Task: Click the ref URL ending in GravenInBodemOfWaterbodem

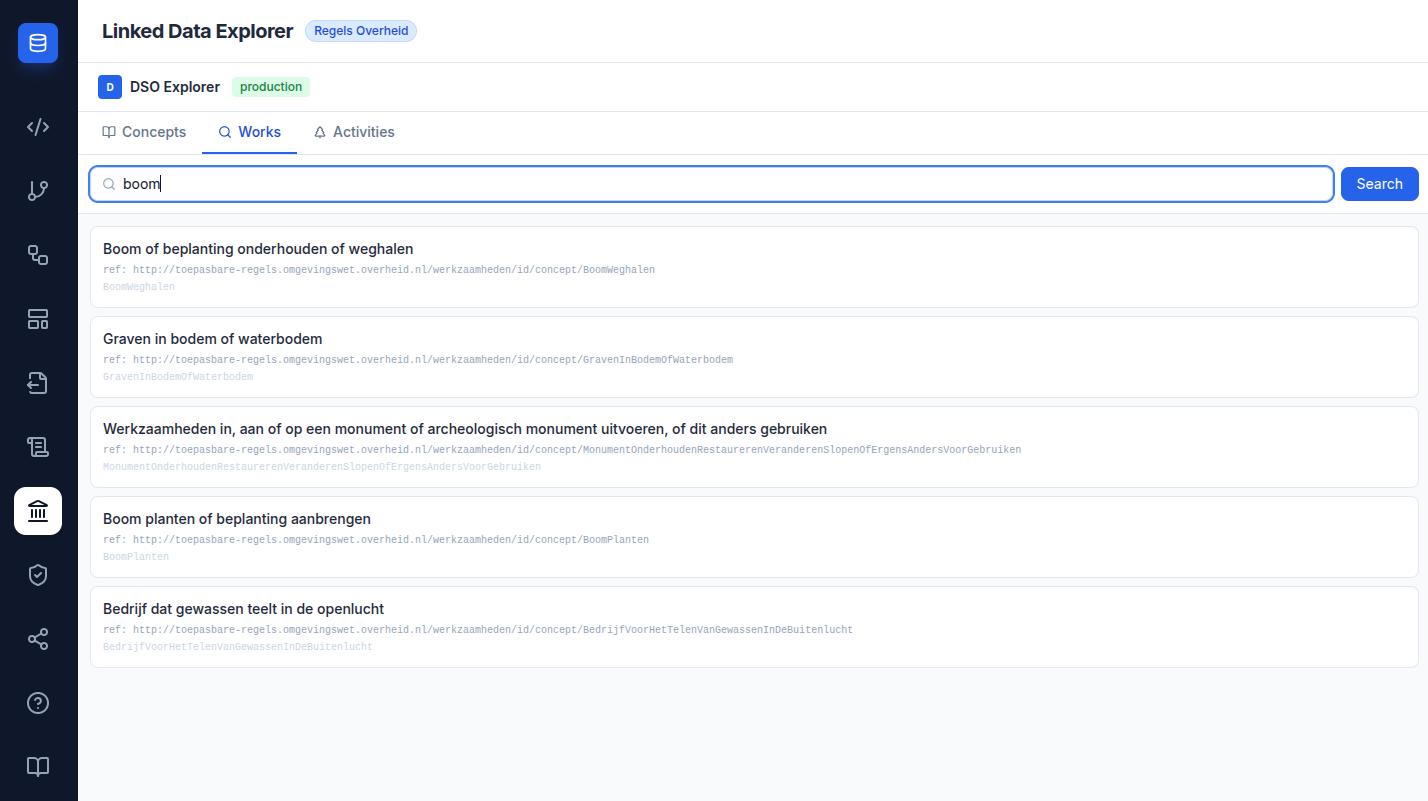Action: pyautogui.click(x=418, y=360)
